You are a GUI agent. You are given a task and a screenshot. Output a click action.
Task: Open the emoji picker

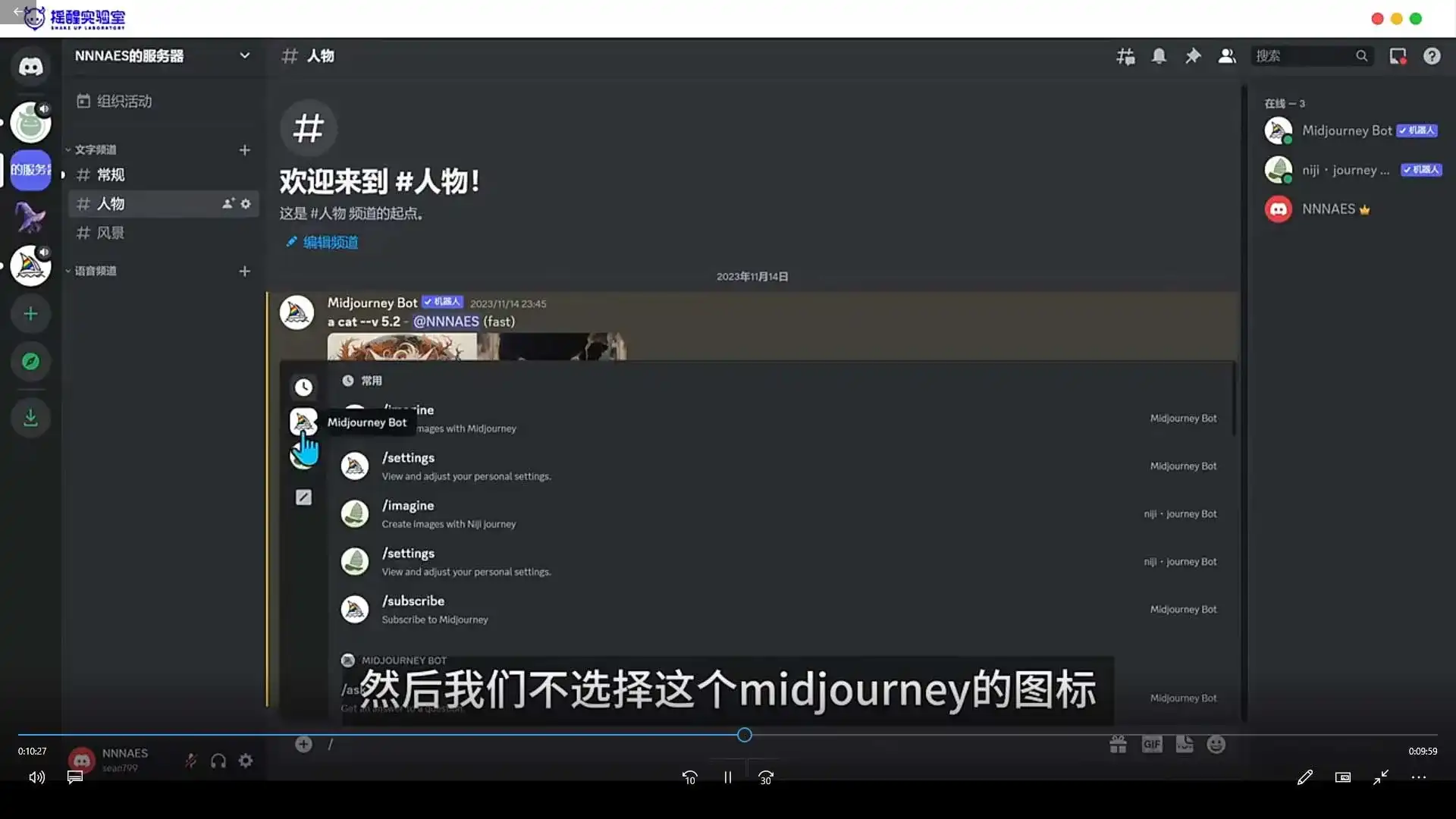pos(1216,744)
